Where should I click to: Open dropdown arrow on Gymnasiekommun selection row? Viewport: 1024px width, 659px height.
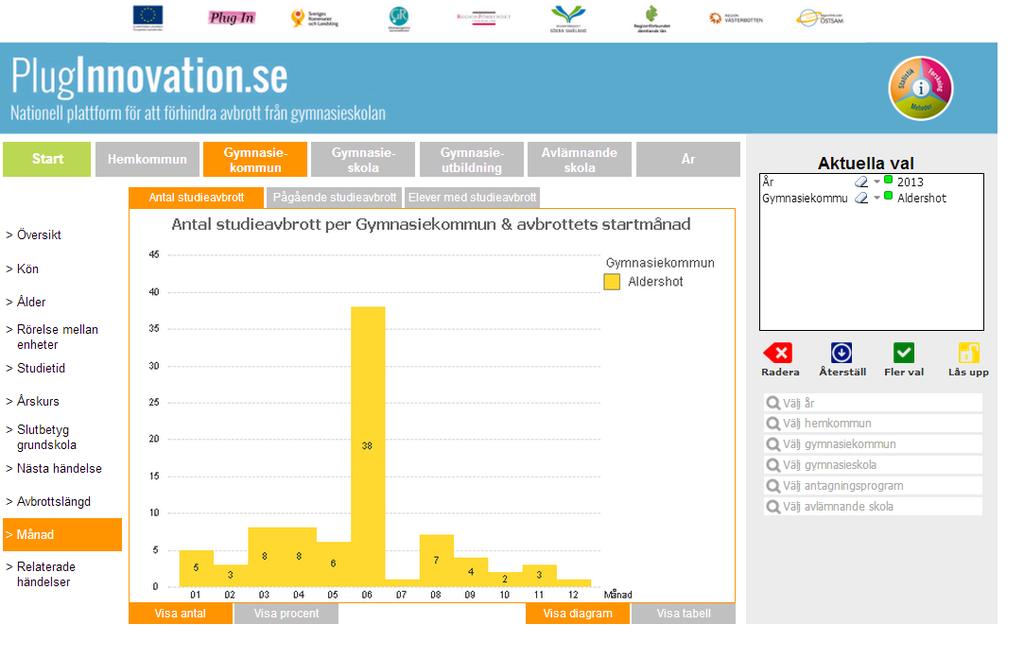[876, 198]
